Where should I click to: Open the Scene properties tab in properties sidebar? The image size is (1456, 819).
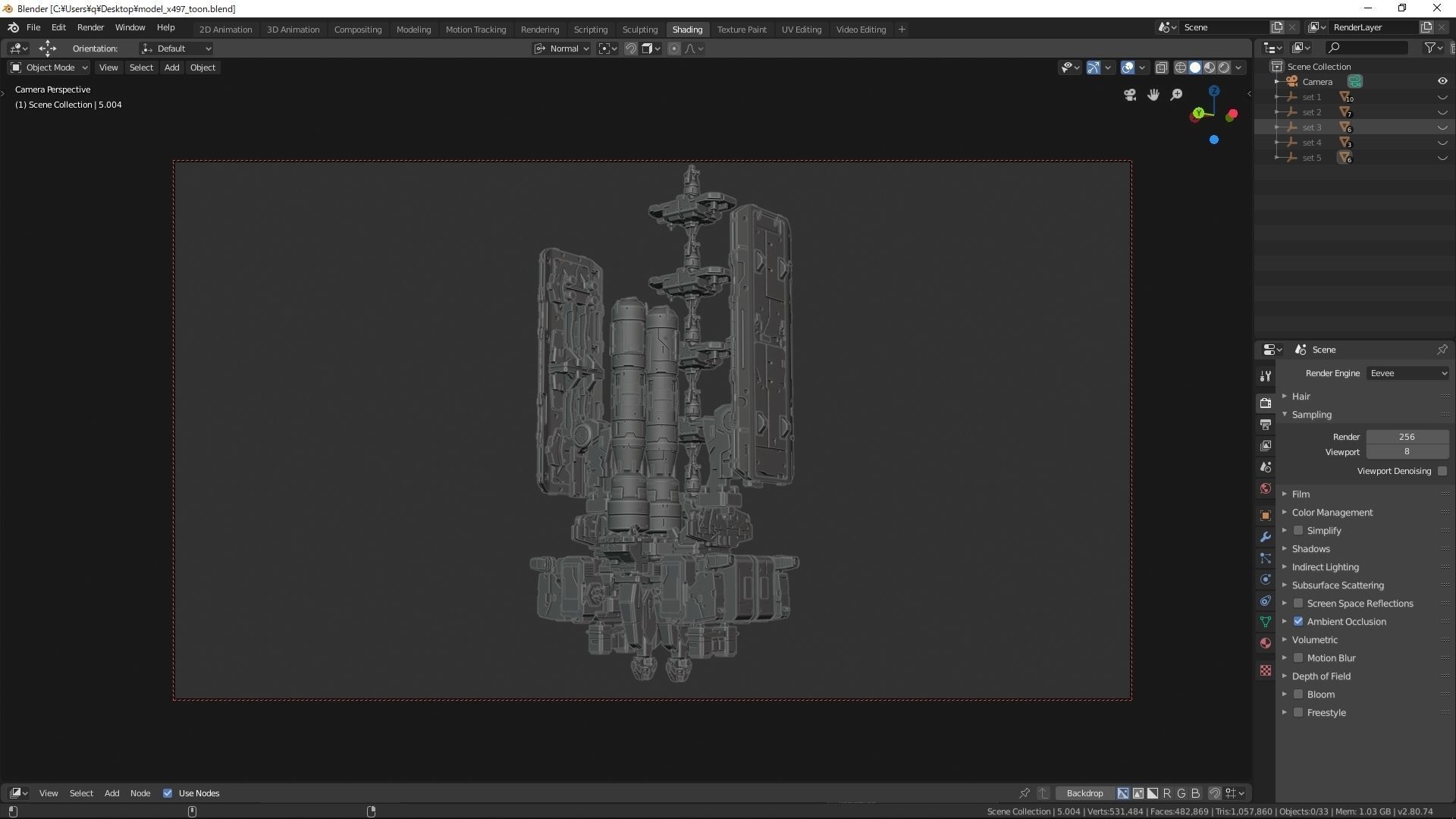click(x=1265, y=467)
